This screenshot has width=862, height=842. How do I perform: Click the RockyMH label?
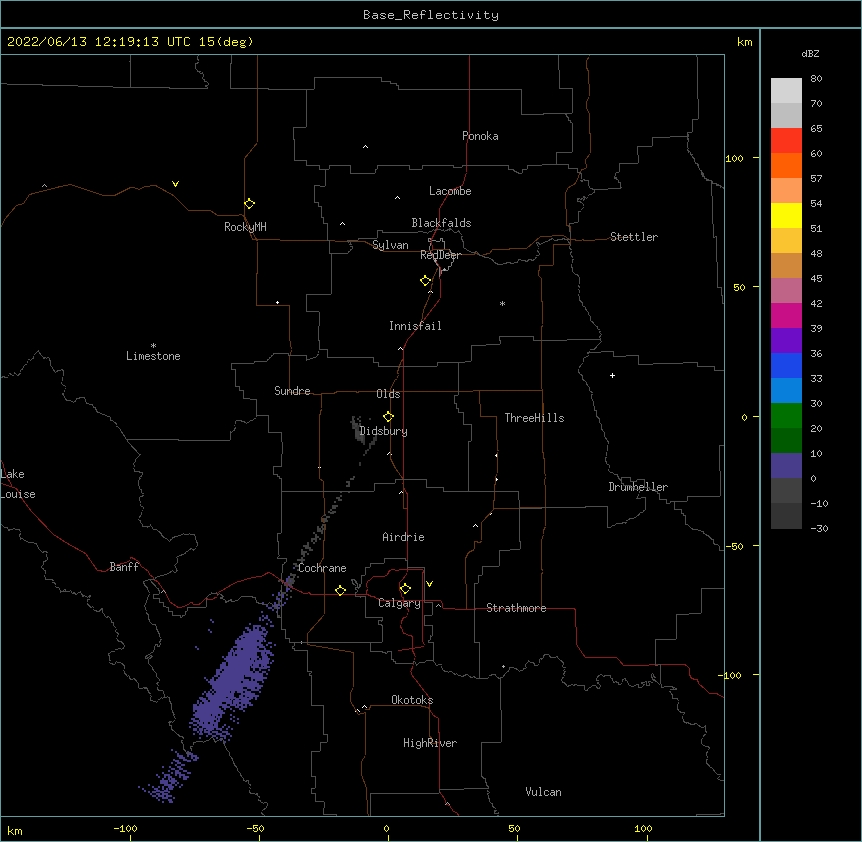click(245, 226)
